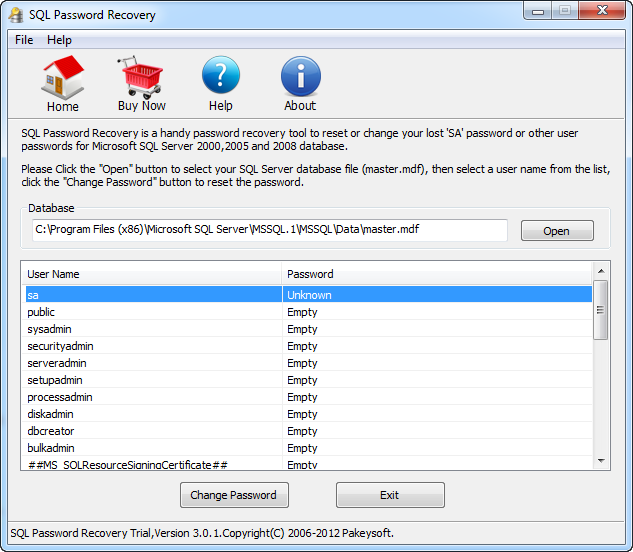Minimize the SQL Password Recovery window
The height and width of the screenshot is (552, 633).
click(x=537, y=11)
